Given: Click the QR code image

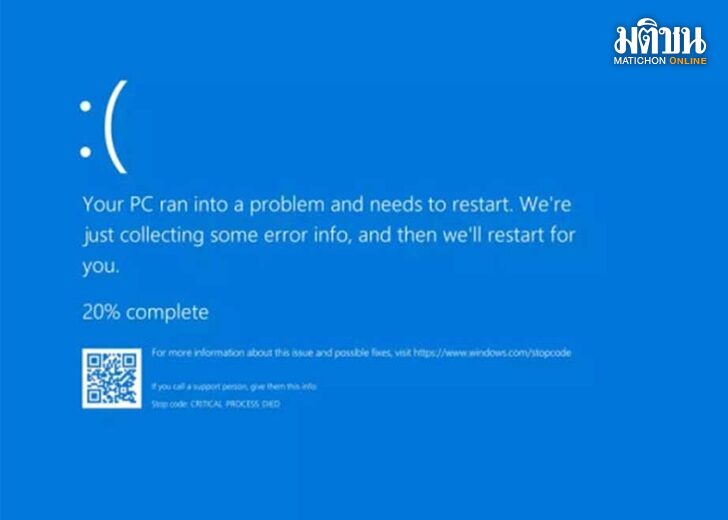Looking at the screenshot, I should click(x=112, y=378).
